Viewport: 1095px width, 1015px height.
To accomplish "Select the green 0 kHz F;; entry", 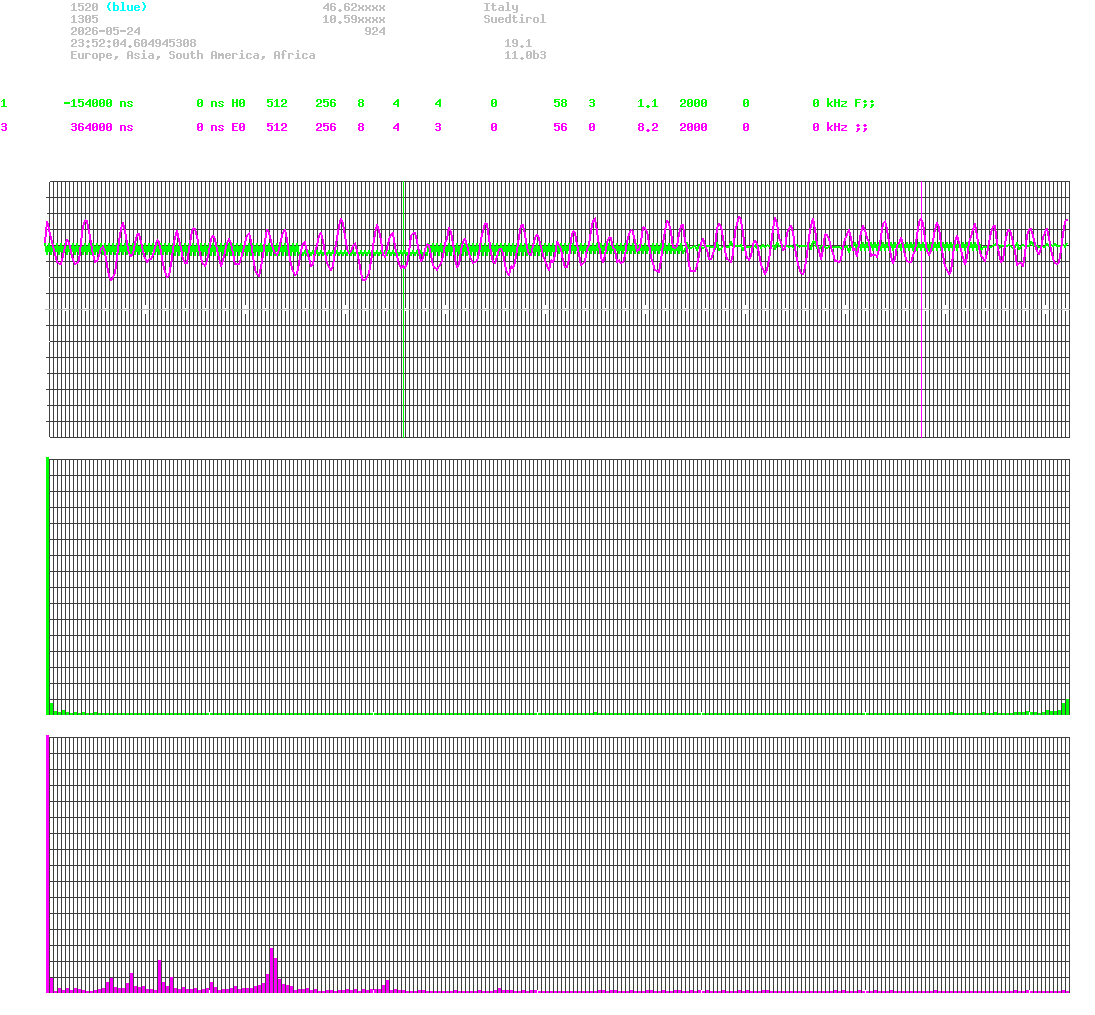I will (x=844, y=103).
